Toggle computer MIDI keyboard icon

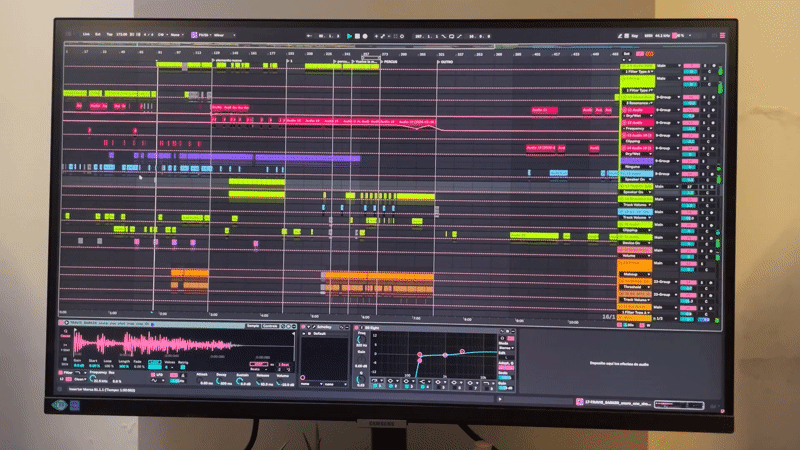pos(627,36)
